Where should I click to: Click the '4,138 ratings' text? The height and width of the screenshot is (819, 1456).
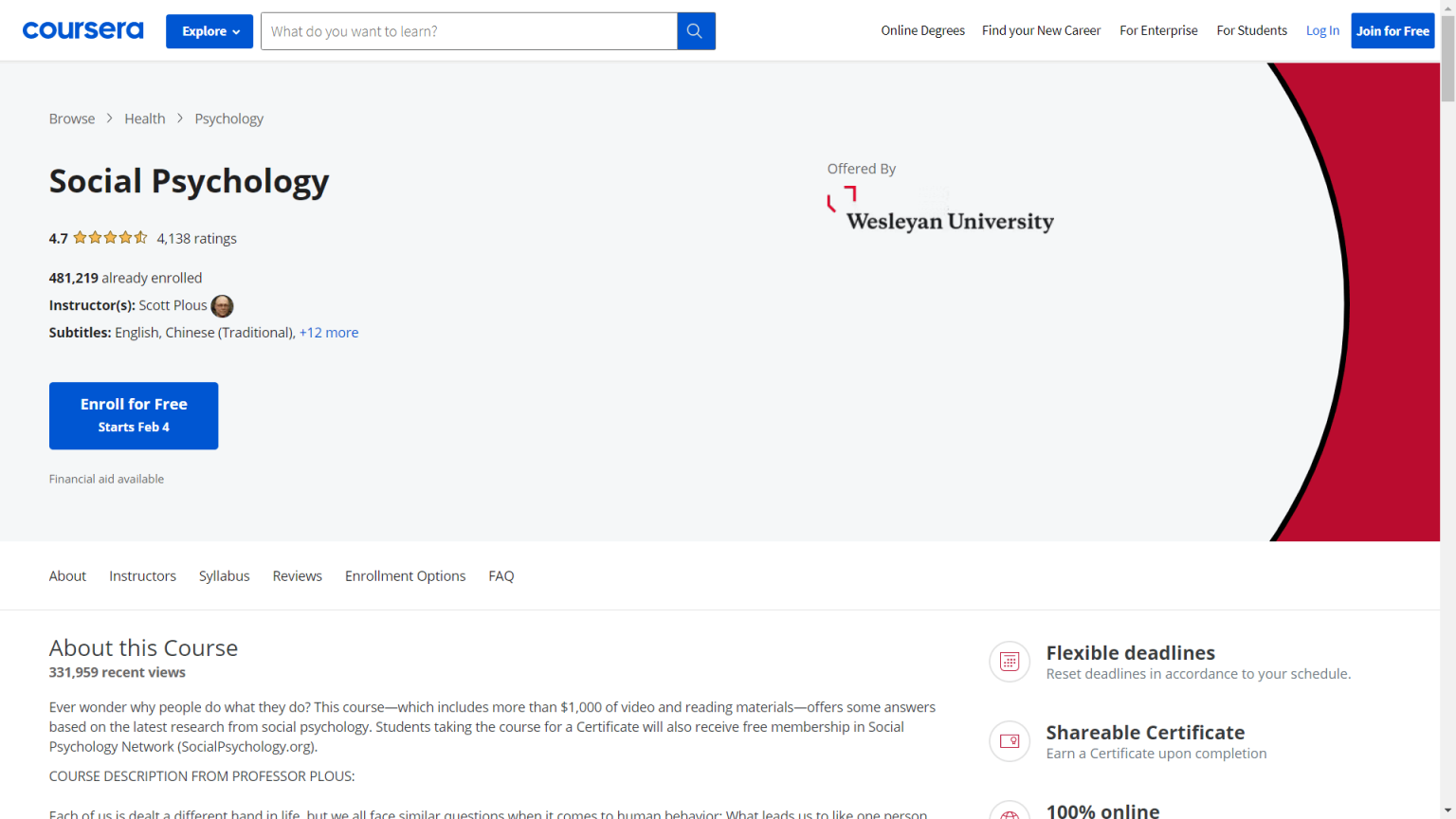[196, 238]
